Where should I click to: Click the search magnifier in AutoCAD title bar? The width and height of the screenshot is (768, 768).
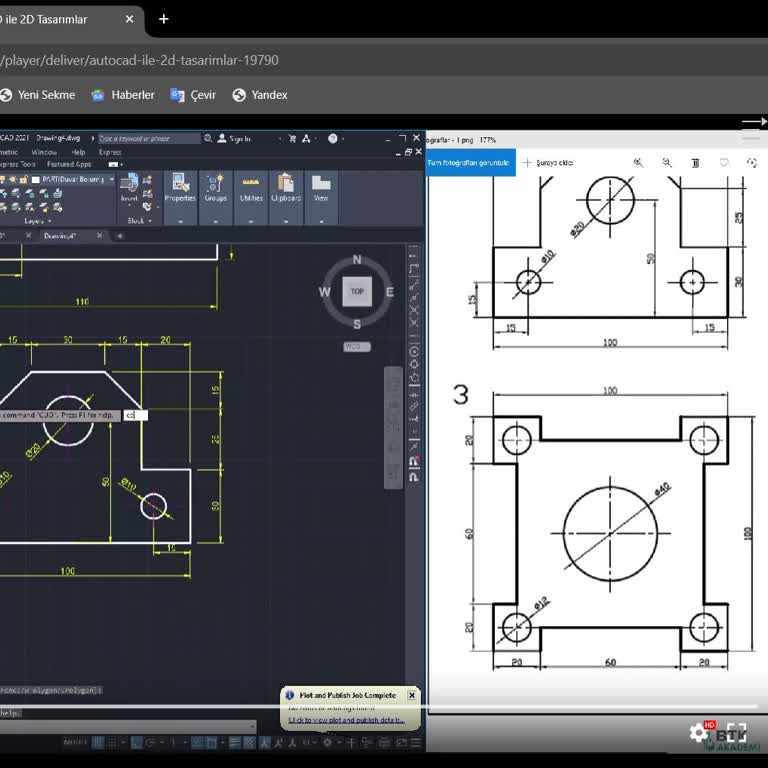208,139
